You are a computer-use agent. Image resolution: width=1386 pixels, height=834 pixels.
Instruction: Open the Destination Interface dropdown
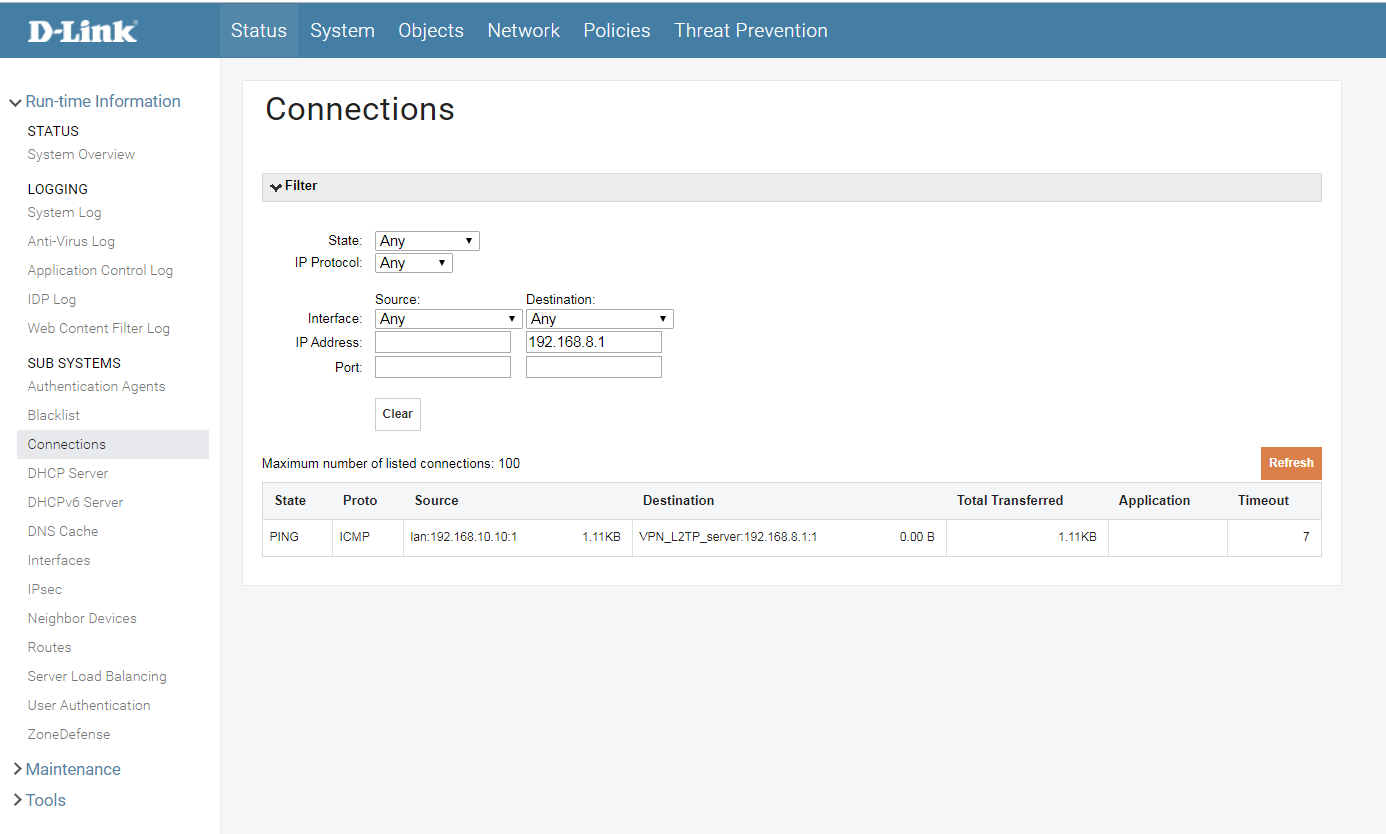[x=599, y=319]
